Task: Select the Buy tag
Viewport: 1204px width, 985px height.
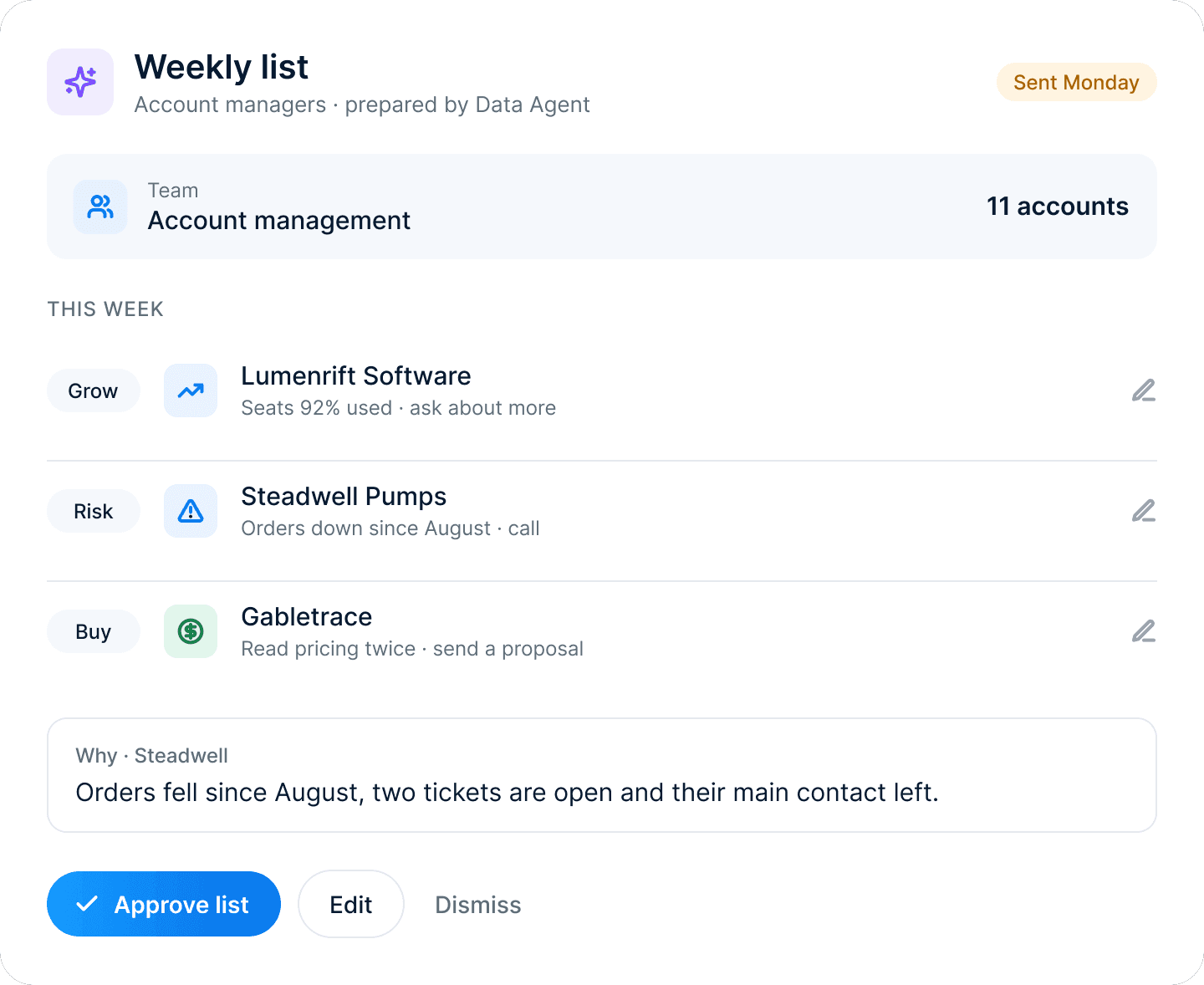Action: 93,631
